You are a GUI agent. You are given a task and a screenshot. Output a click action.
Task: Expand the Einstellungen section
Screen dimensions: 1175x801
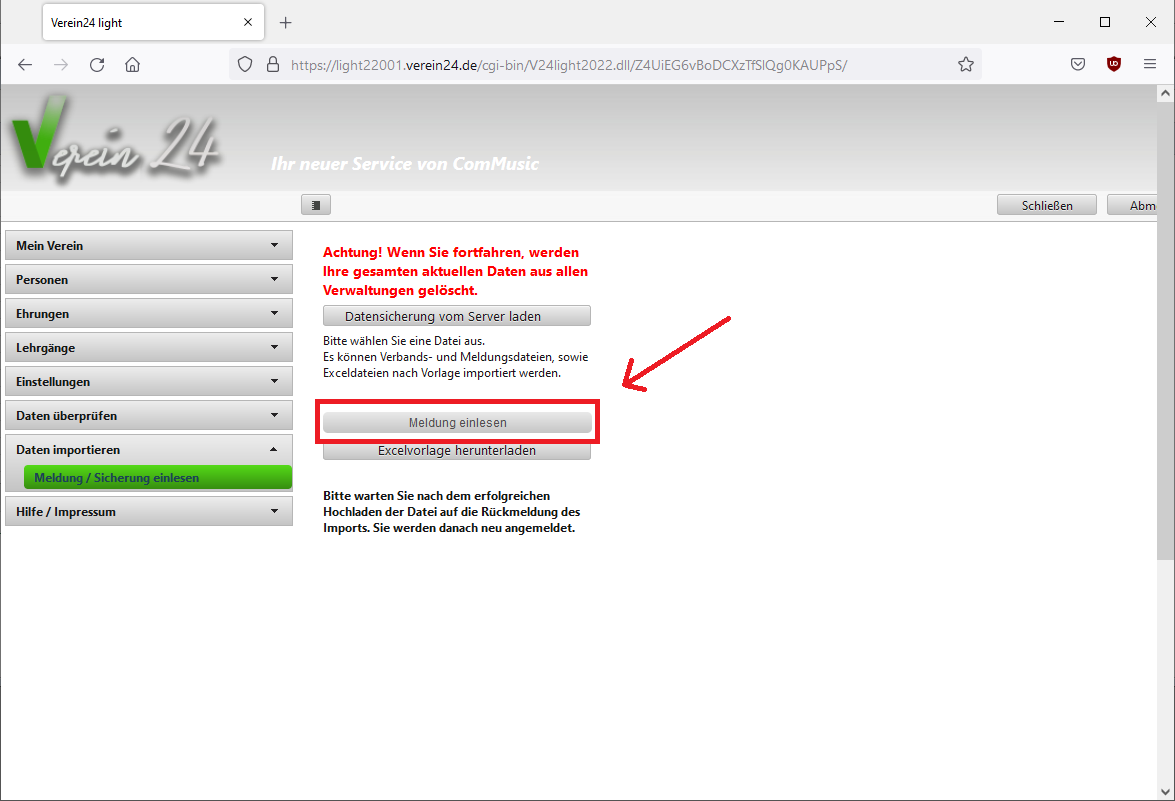tap(148, 381)
